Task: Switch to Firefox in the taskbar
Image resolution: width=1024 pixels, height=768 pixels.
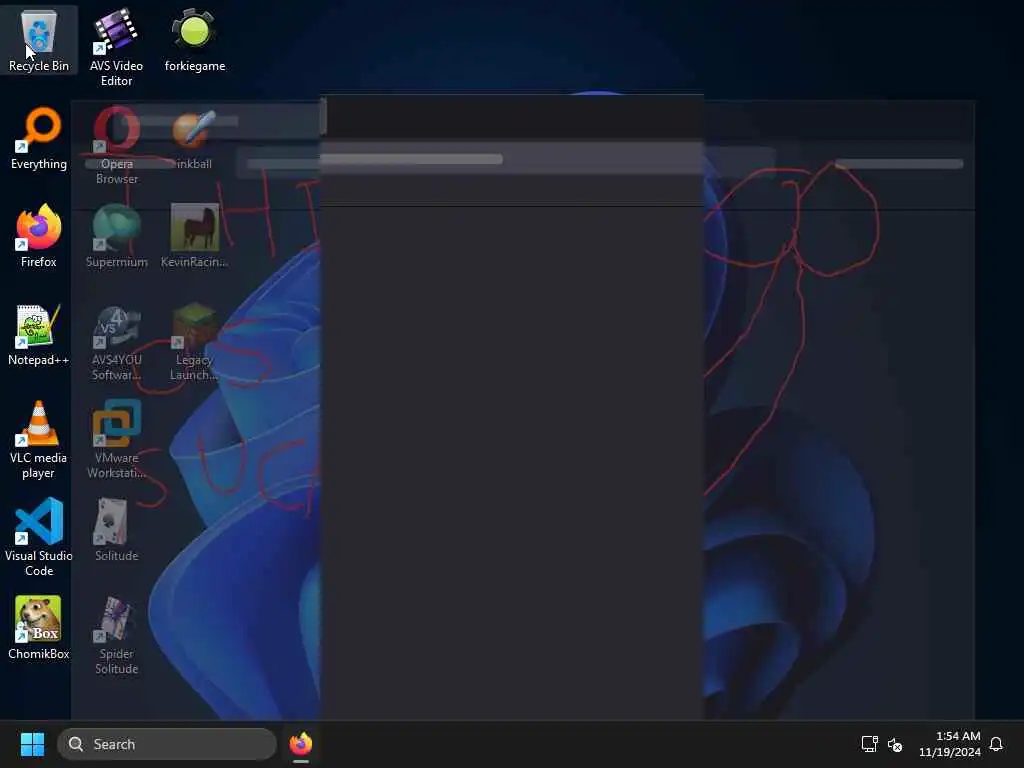Action: (301, 744)
